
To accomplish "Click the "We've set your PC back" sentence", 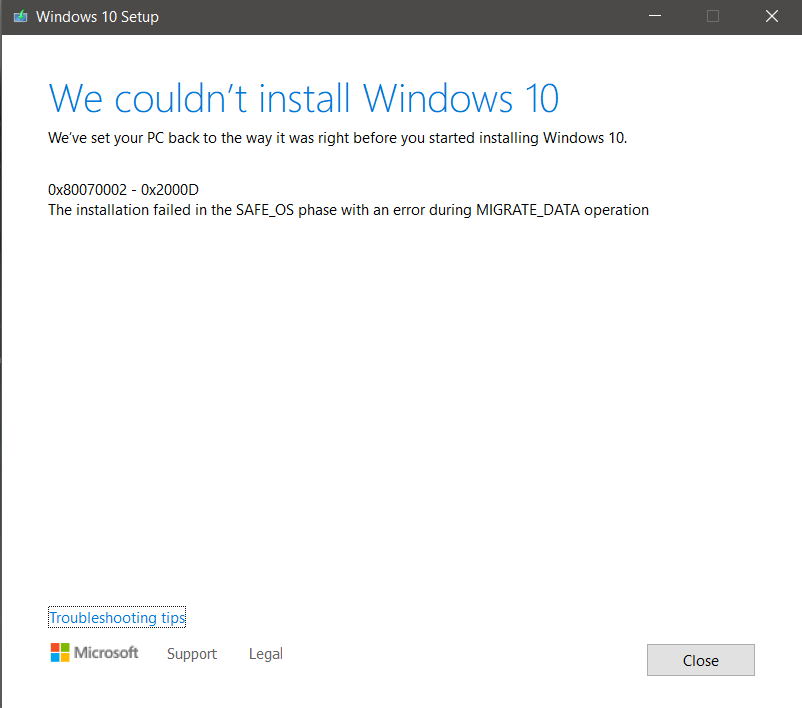I will 338,138.
